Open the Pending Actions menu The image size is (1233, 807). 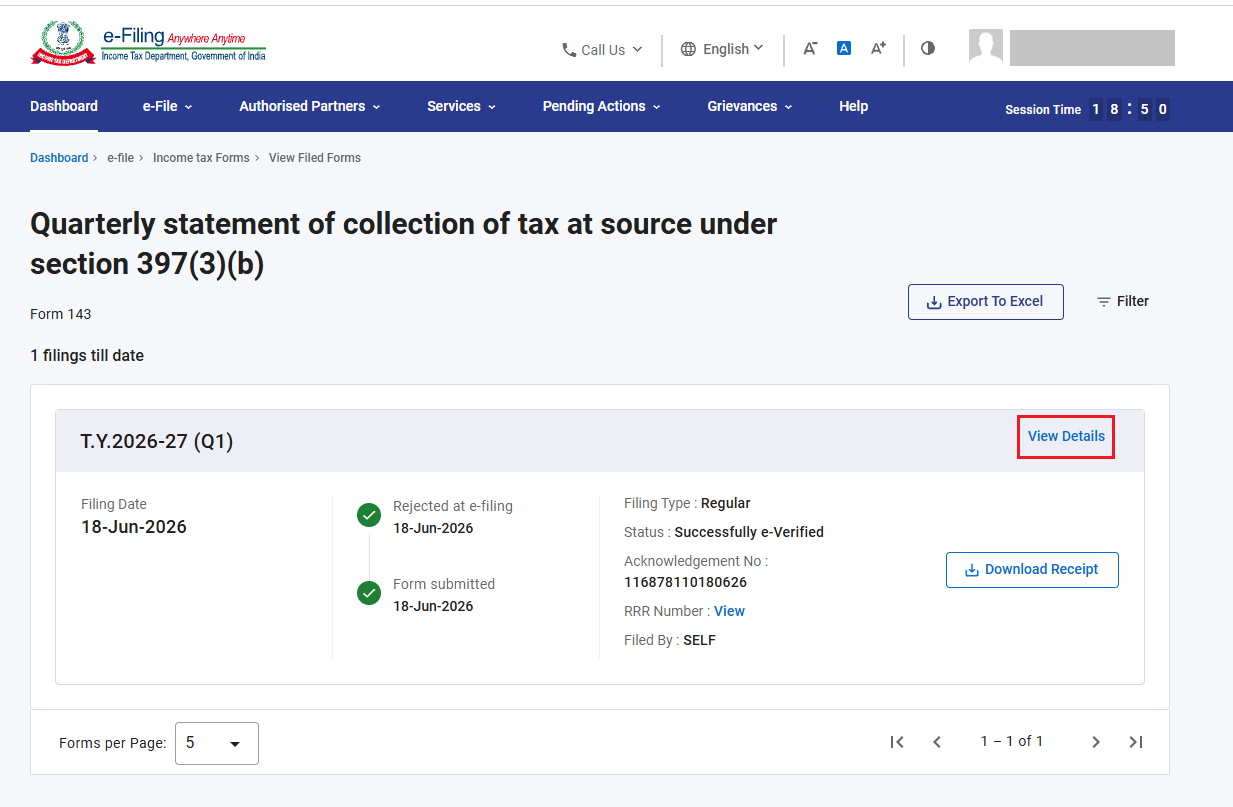[x=601, y=106]
